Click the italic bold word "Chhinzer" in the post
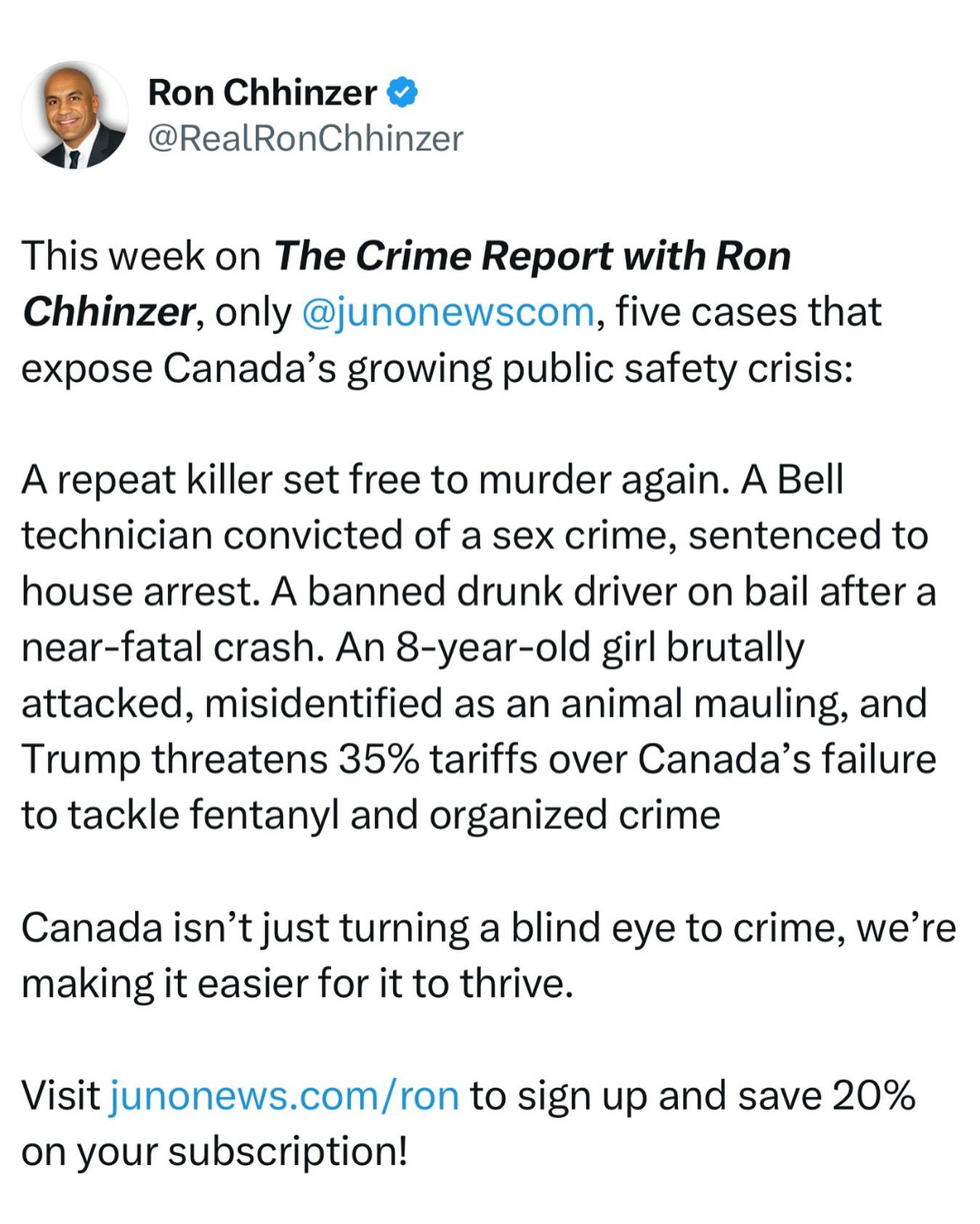Screen dimensions: 980x1224 107,312
